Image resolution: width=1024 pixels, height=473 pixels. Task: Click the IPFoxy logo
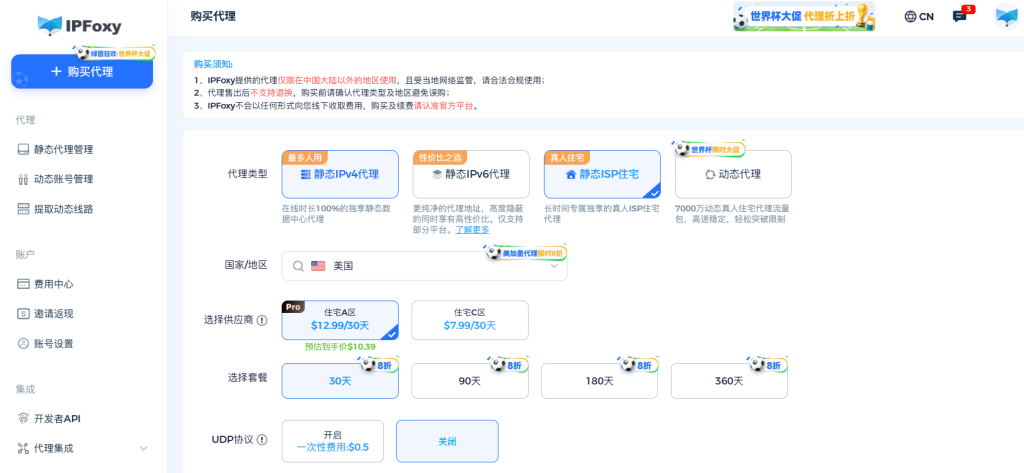pos(80,25)
